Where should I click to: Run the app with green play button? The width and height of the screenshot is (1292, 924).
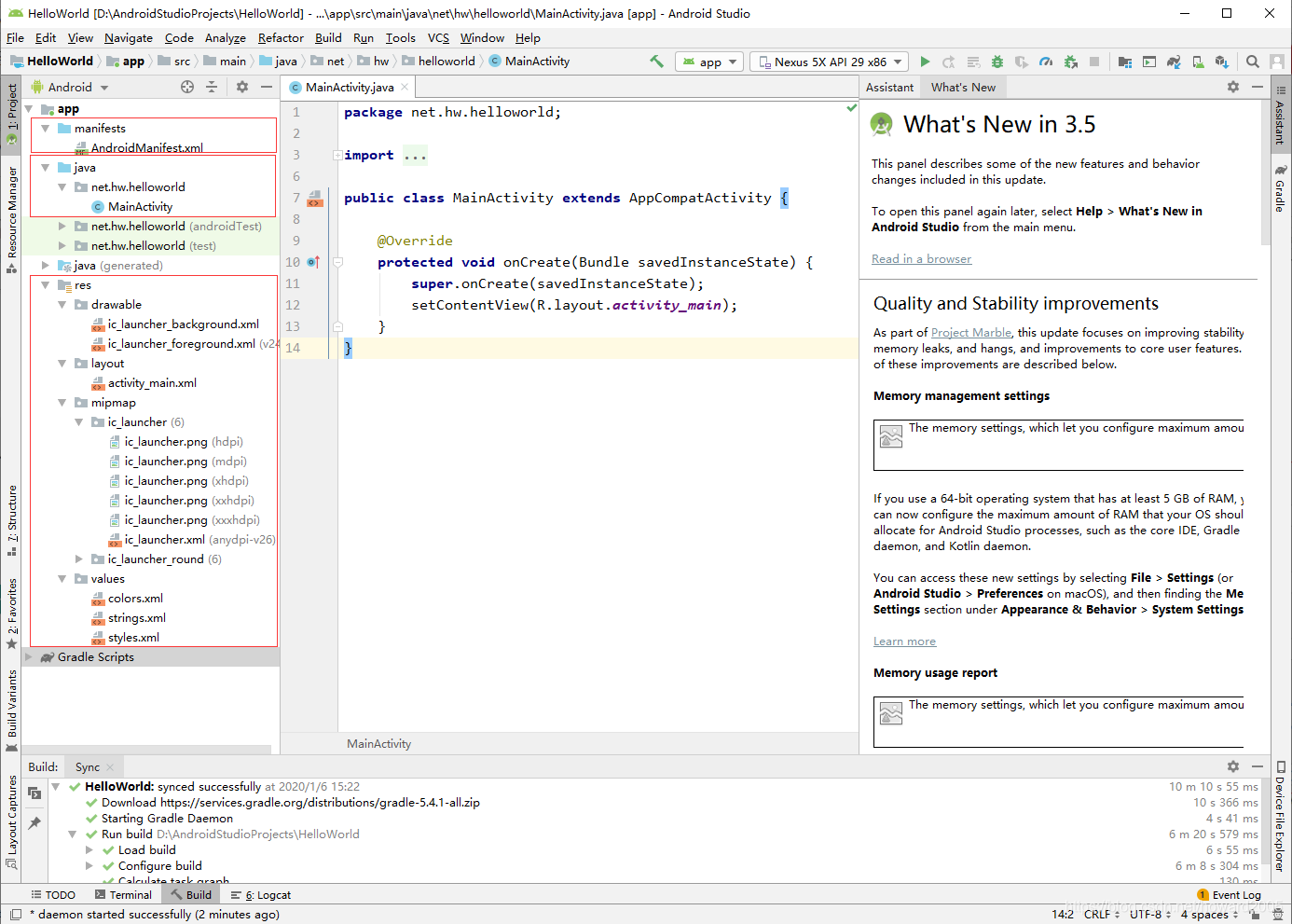[x=925, y=62]
